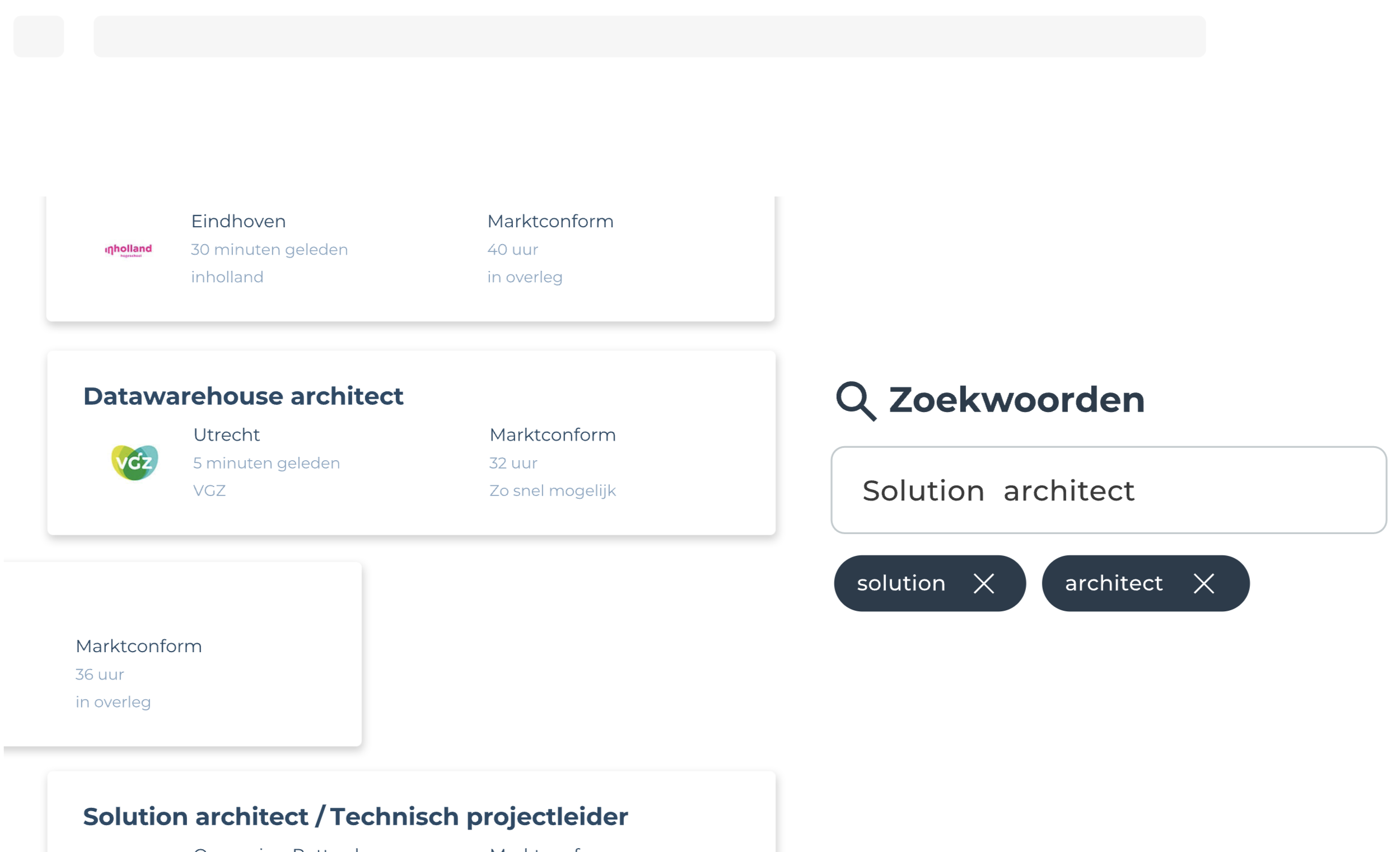The image size is (1400, 852).
Task: Select the Utrecht location text
Action: pos(226,434)
